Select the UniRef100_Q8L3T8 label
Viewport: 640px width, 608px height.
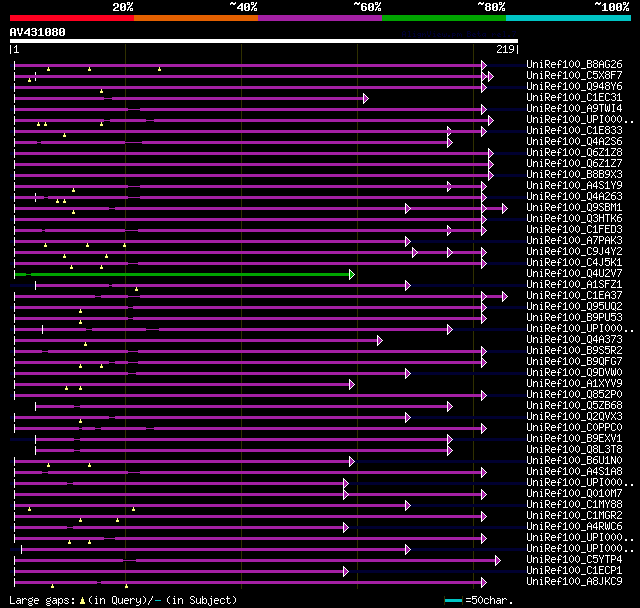point(574,450)
